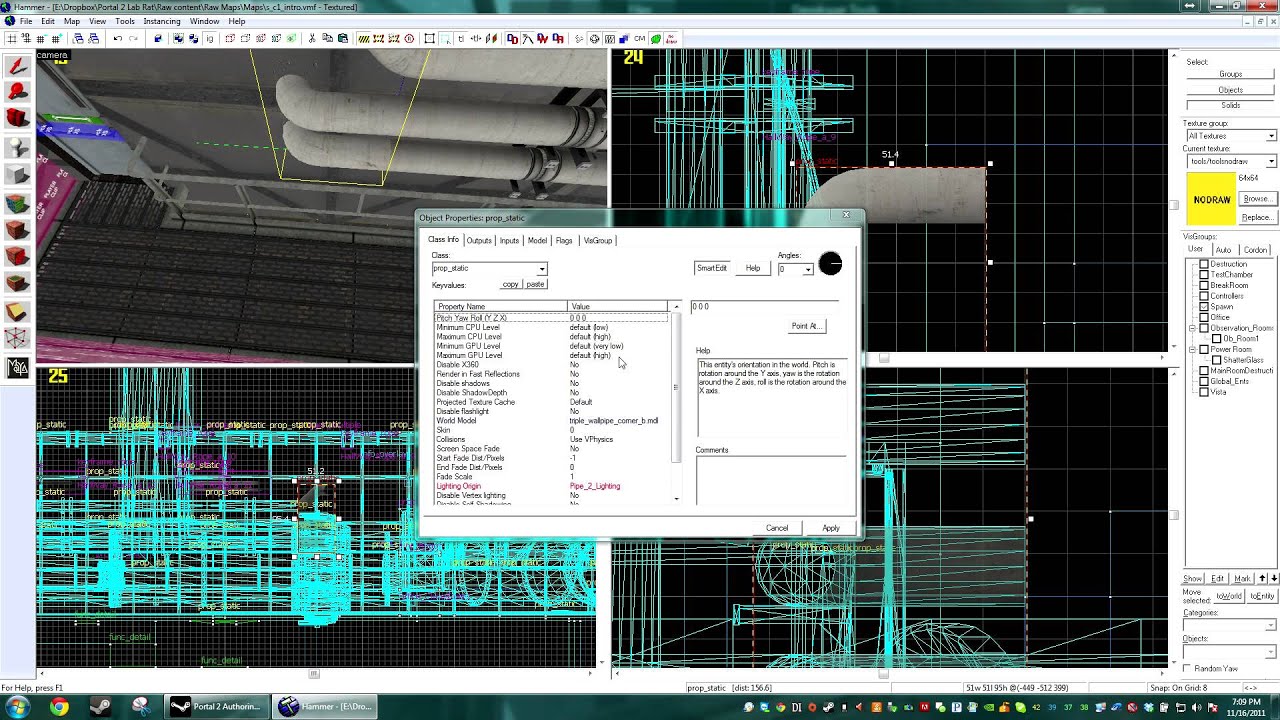This screenshot has width=1280, height=720.
Task: Open the Class dropdown for prop_static
Action: coord(542,269)
